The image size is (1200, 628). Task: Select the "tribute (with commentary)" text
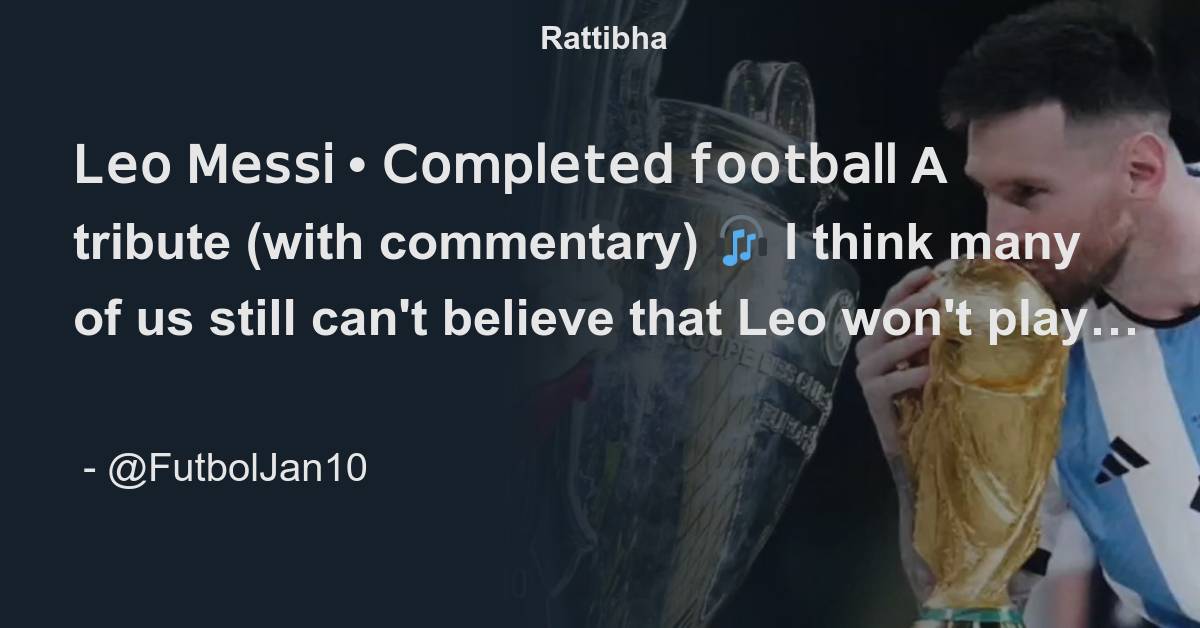[386, 244]
